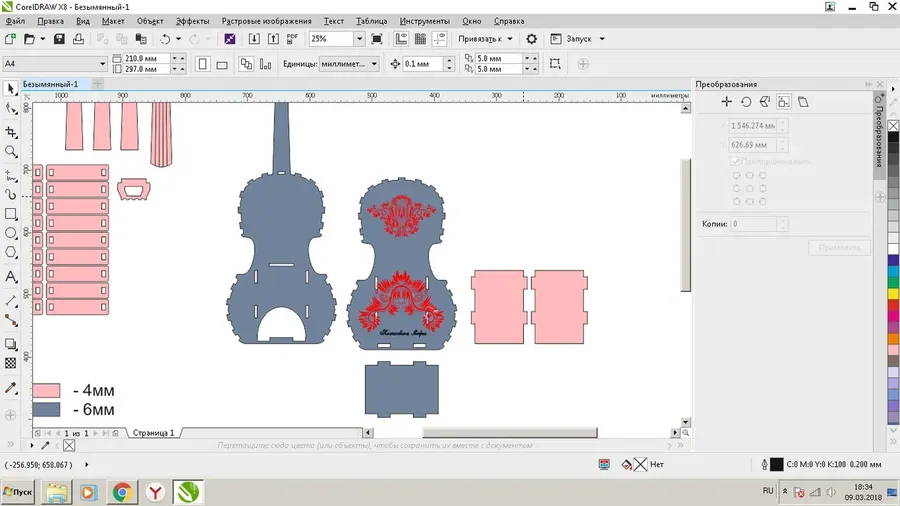
Task: Open the A4 page size dropdown
Action: click(103, 64)
